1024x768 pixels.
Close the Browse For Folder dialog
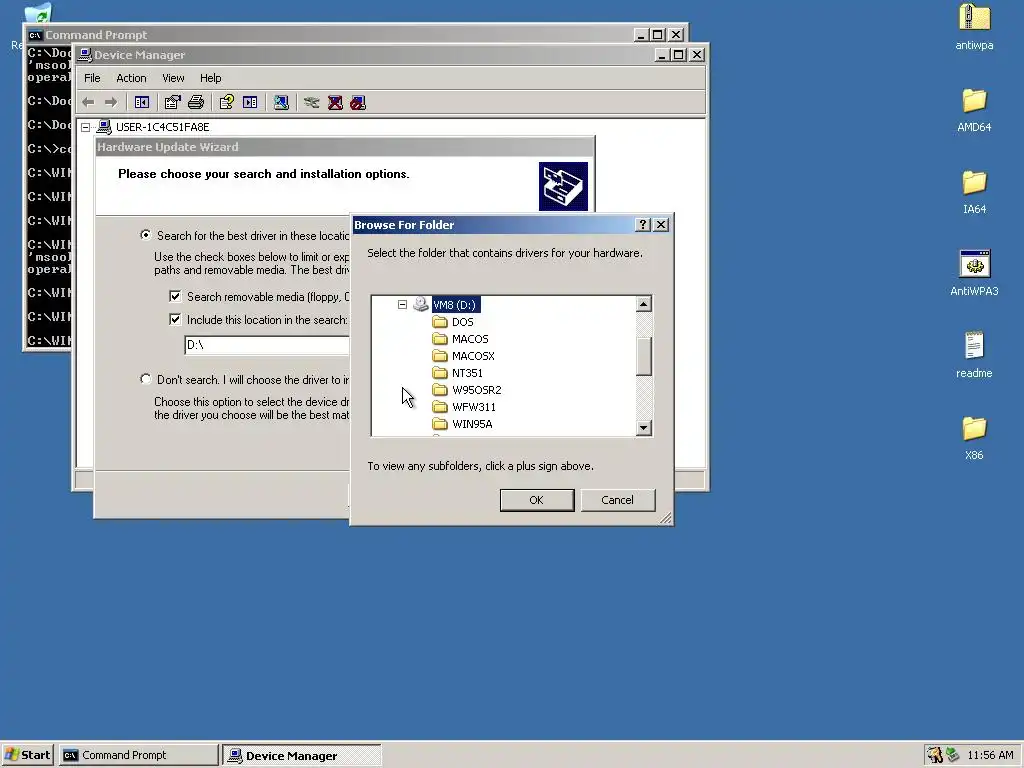click(661, 225)
